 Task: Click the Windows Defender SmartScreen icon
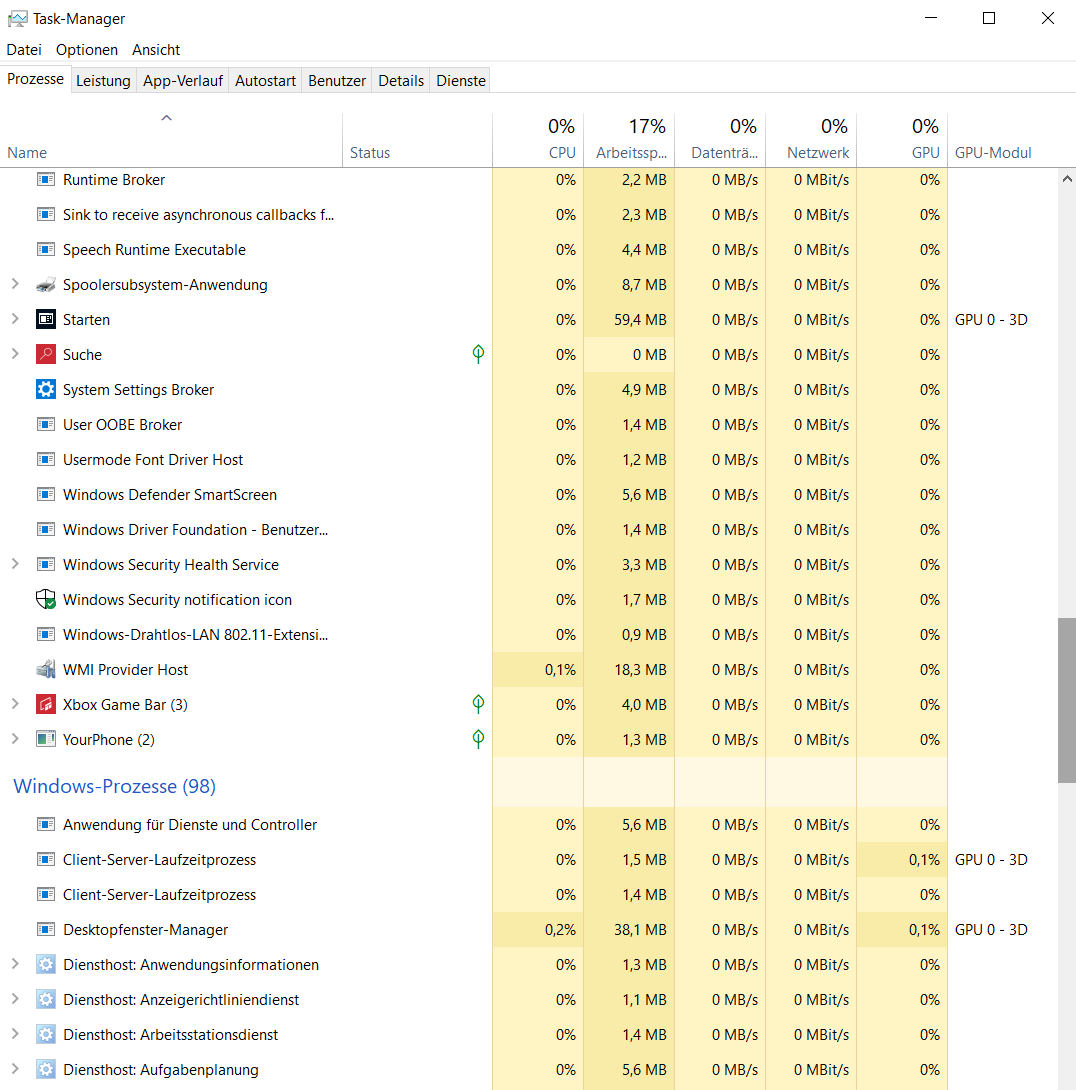pyautogui.click(x=46, y=494)
